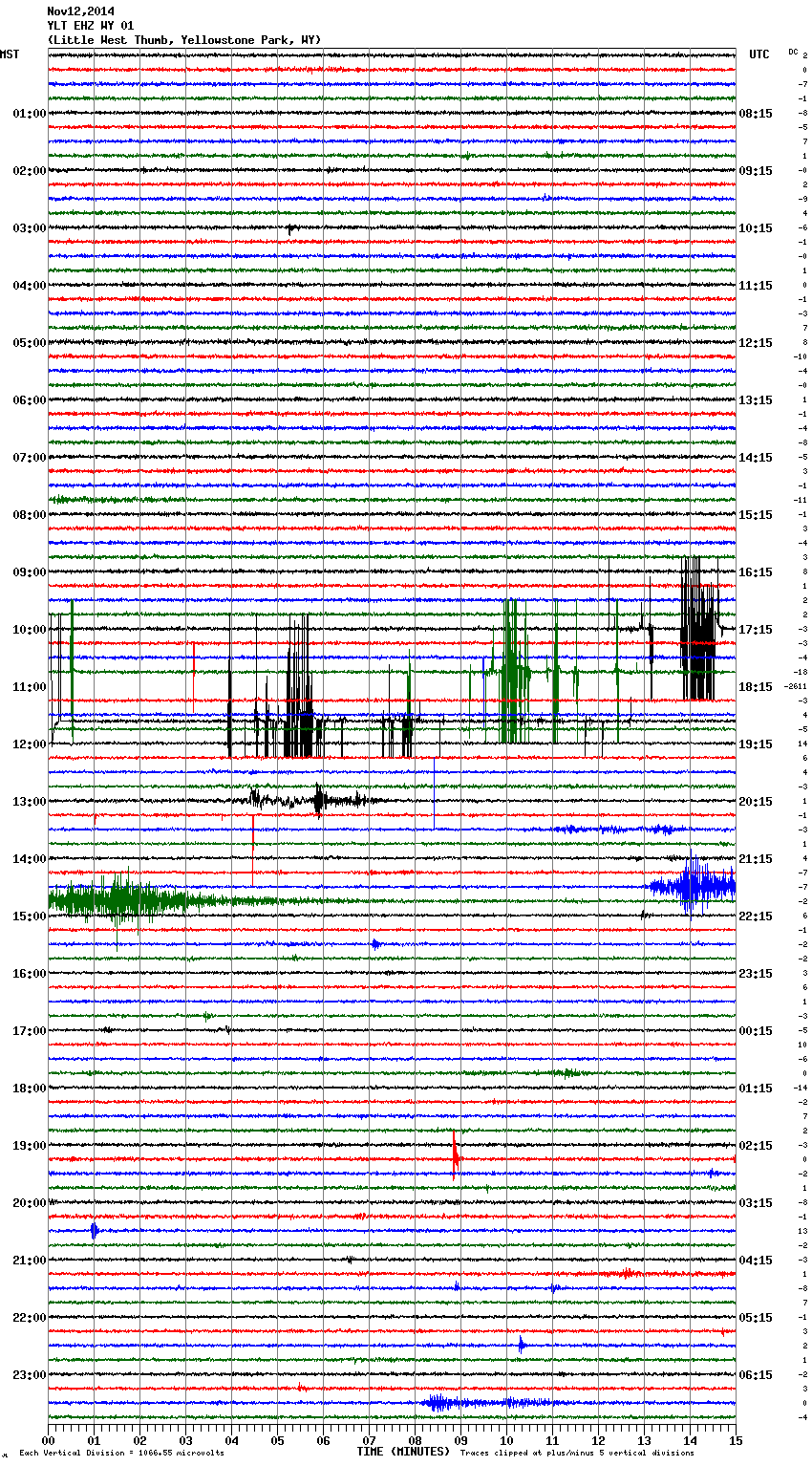Select the 03:00 MST time label

(29, 228)
